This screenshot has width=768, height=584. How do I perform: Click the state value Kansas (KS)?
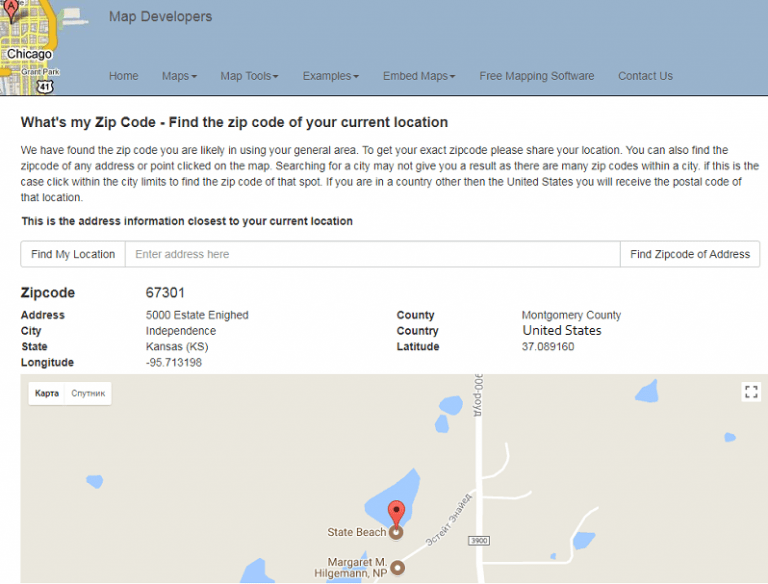[x=177, y=346]
